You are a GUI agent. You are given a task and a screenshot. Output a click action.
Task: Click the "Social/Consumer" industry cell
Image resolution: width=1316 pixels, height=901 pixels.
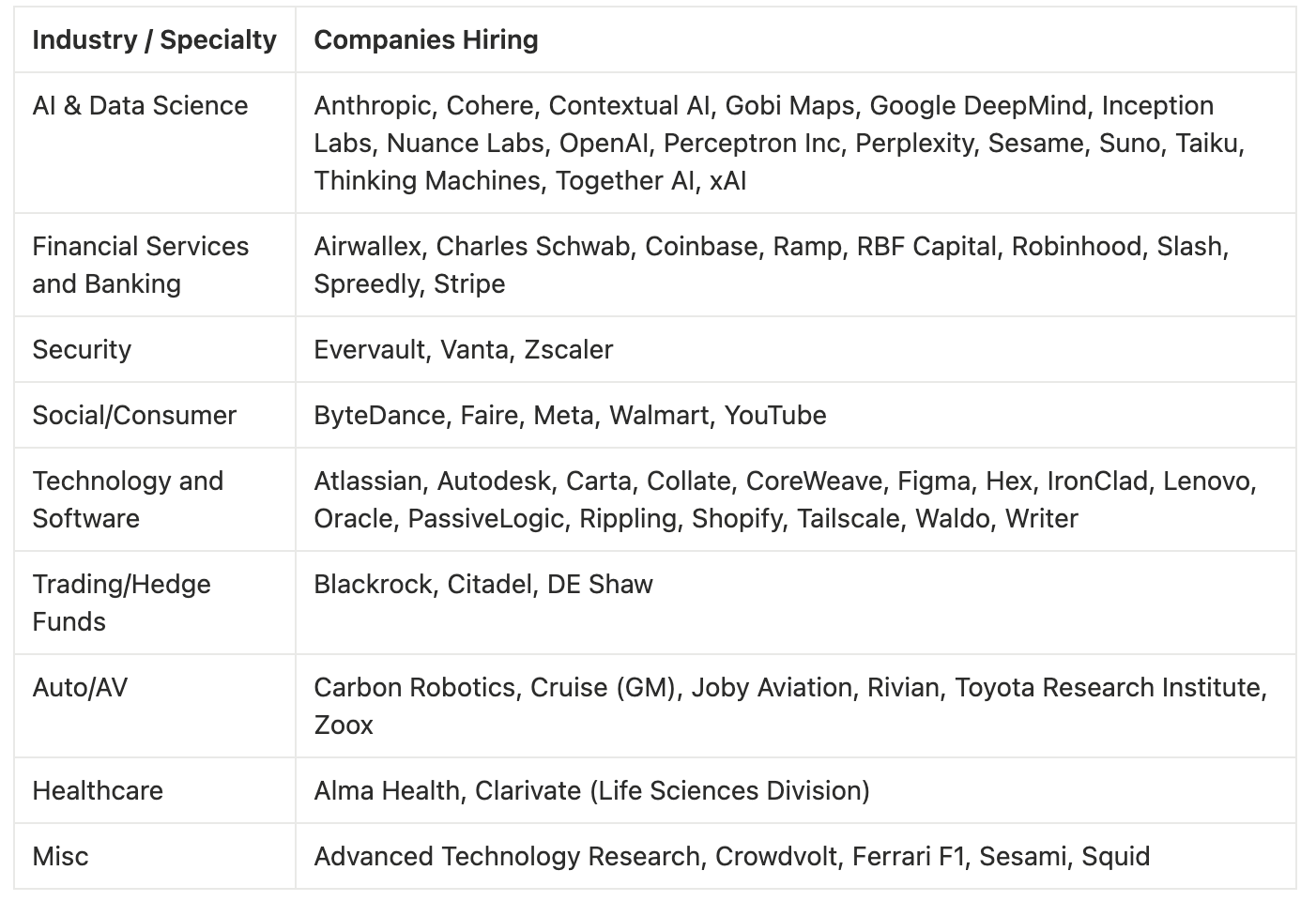(x=134, y=416)
